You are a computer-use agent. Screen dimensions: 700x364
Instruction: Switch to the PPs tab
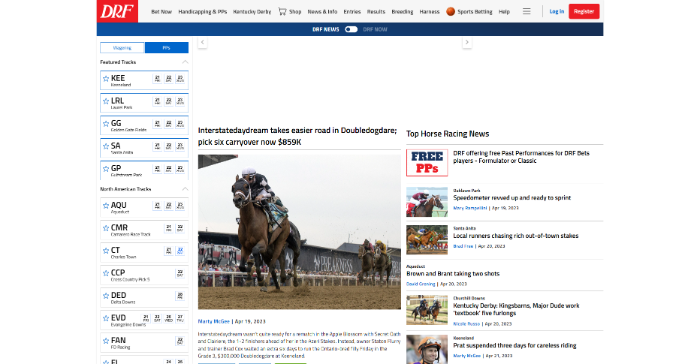click(x=167, y=48)
